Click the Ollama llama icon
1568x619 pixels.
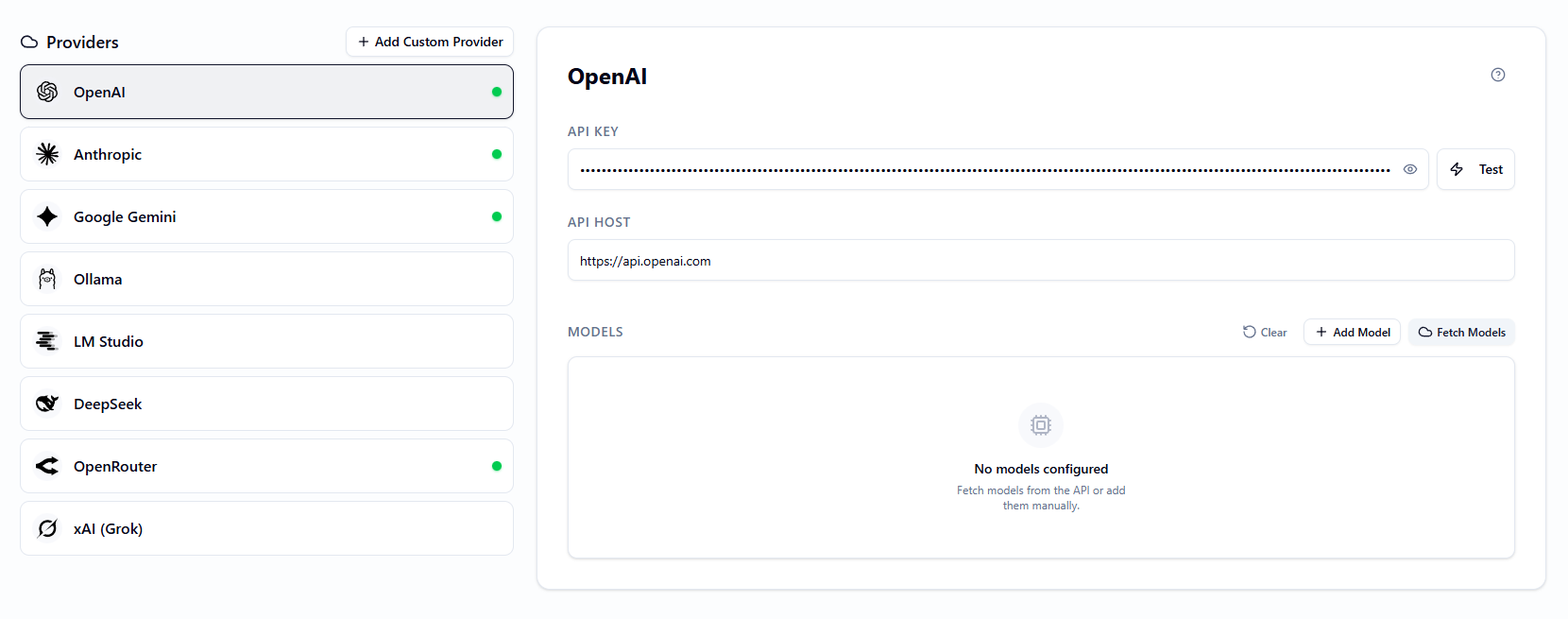[47, 279]
